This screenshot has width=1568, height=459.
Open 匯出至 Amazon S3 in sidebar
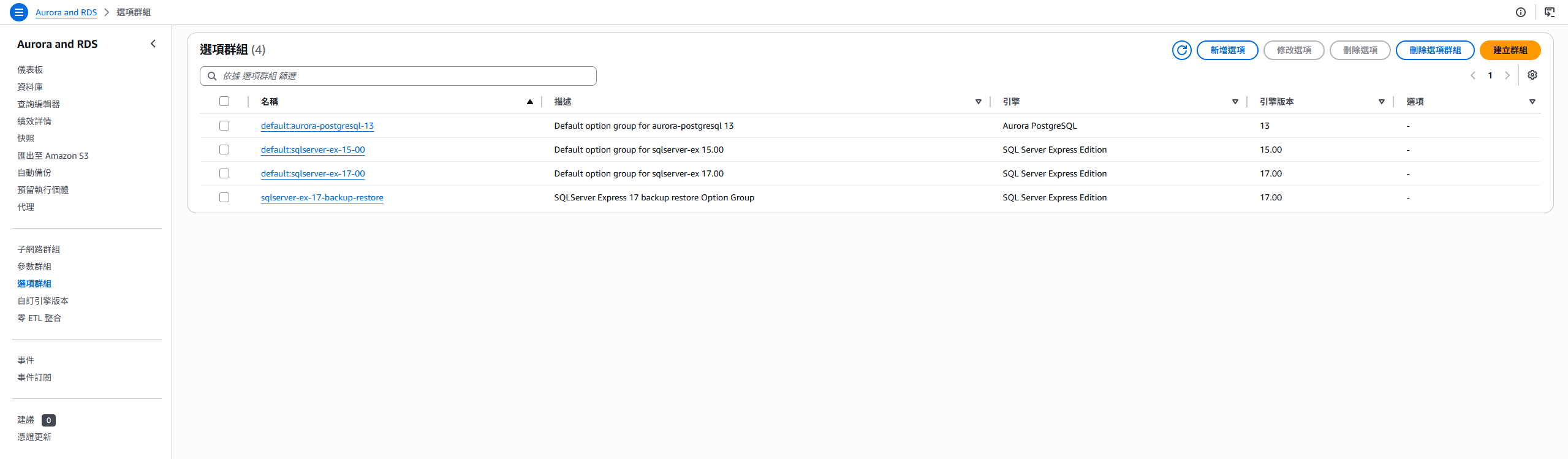53,156
